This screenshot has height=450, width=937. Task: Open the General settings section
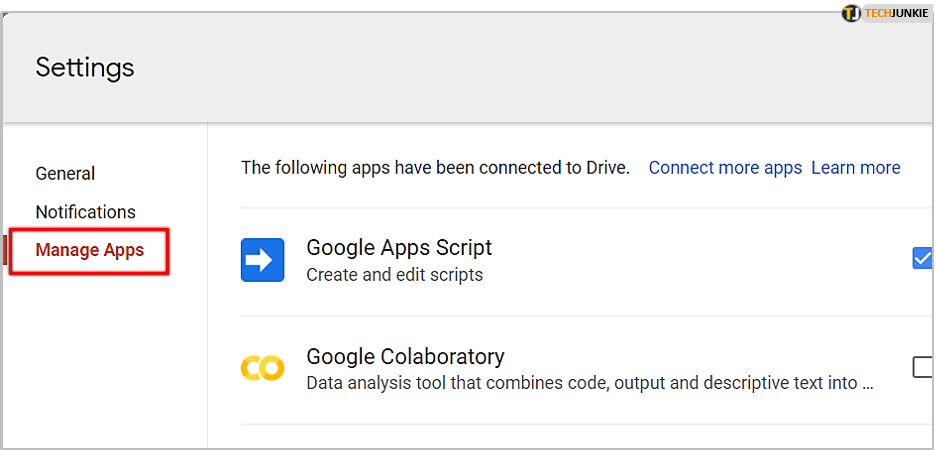65,174
